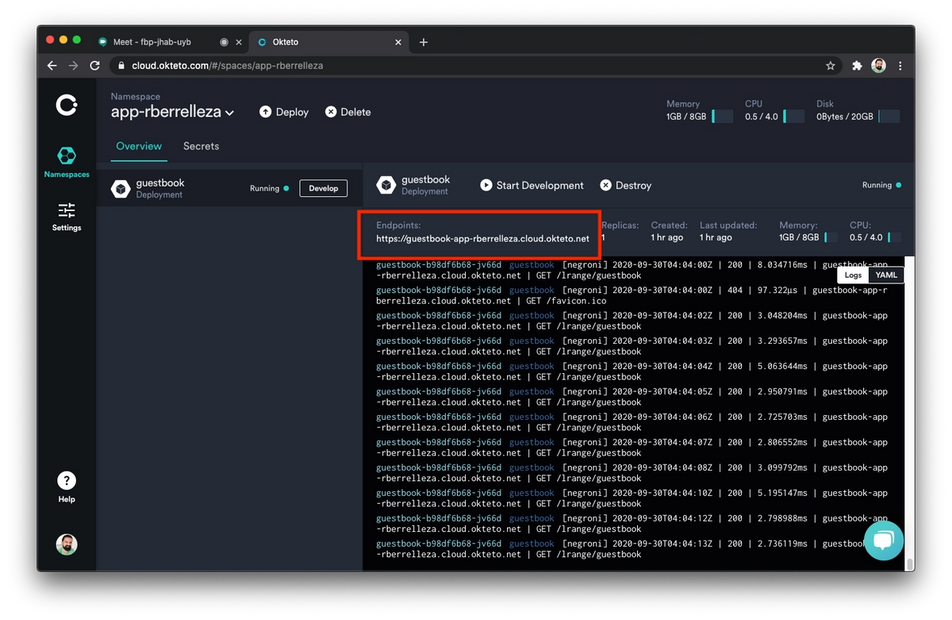Viewport: 952px width, 620px height.
Task: Open the chat bubble in bottom-right corner
Action: [x=884, y=541]
